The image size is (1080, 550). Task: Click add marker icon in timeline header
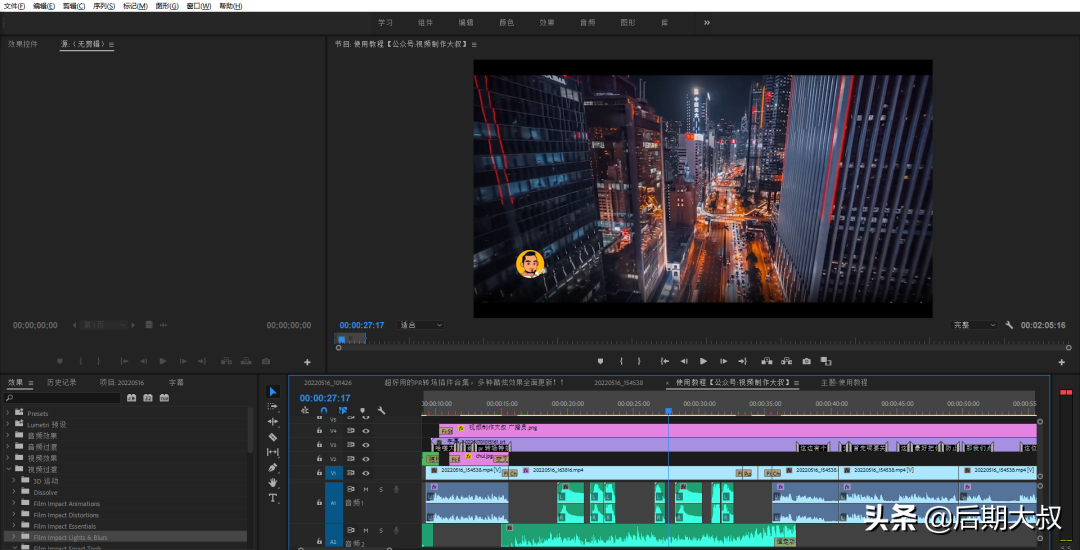(362, 410)
